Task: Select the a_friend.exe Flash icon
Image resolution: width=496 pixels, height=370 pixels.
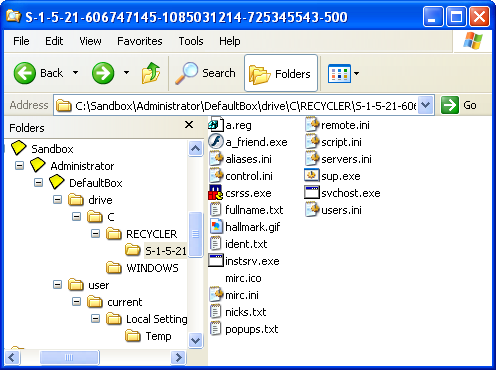Action: coord(215,142)
